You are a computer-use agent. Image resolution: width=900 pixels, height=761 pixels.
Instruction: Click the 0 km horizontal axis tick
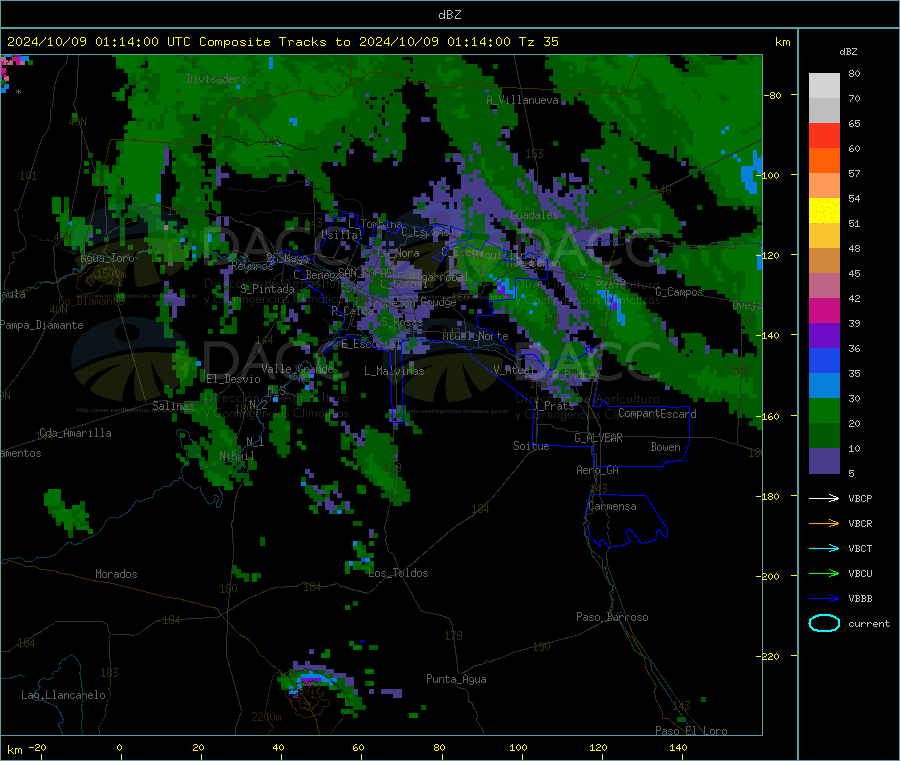[x=119, y=747]
